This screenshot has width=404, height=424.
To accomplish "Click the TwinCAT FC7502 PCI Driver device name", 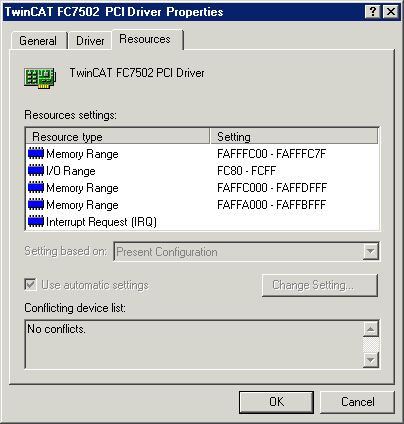I will pos(137,73).
